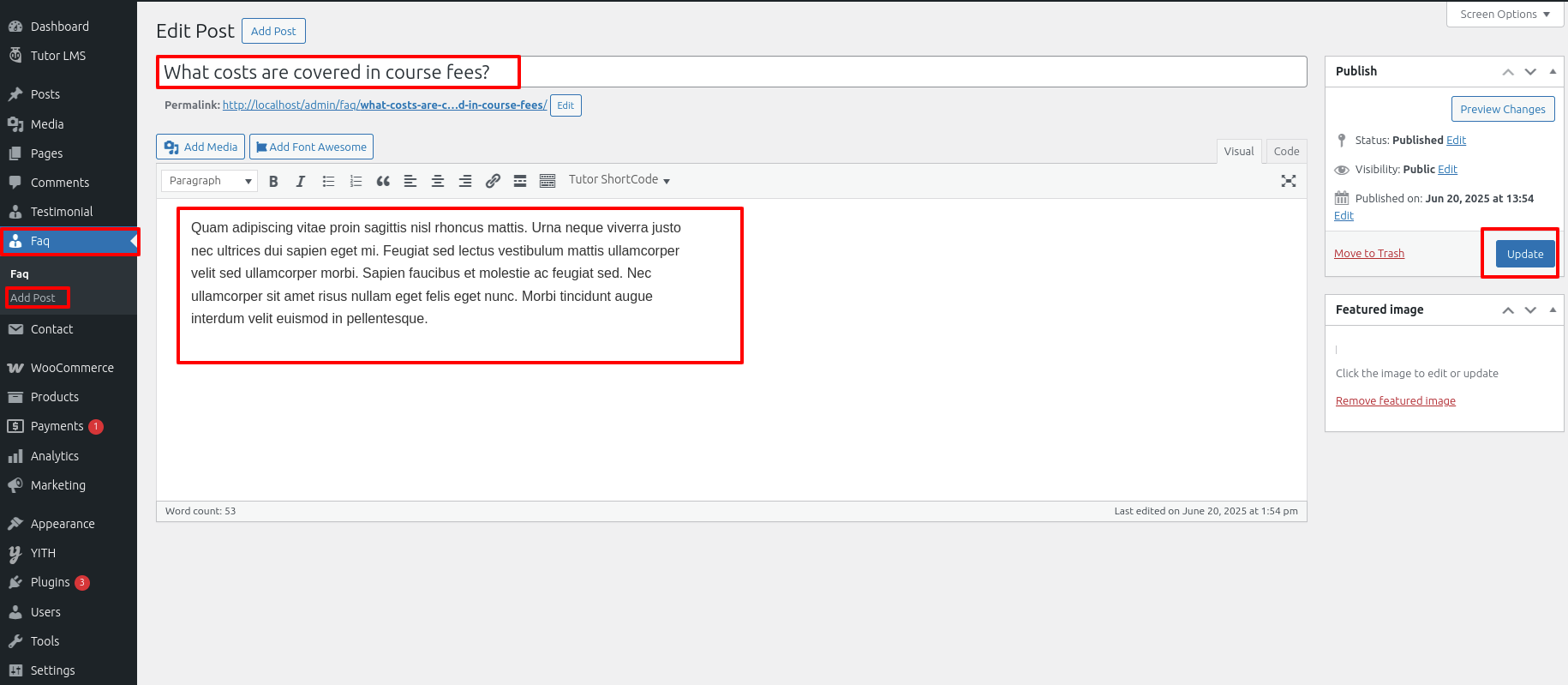Image resolution: width=1568 pixels, height=685 pixels.
Task: Collapse the Featured image panel
Action: [x=1553, y=309]
